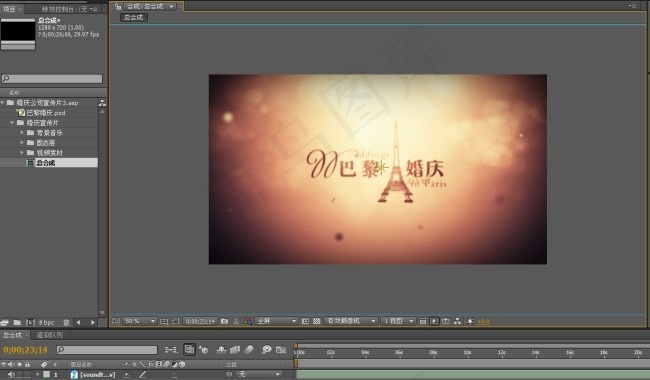
Task: Toggle mask and shape path visibility
Action: pos(175,321)
